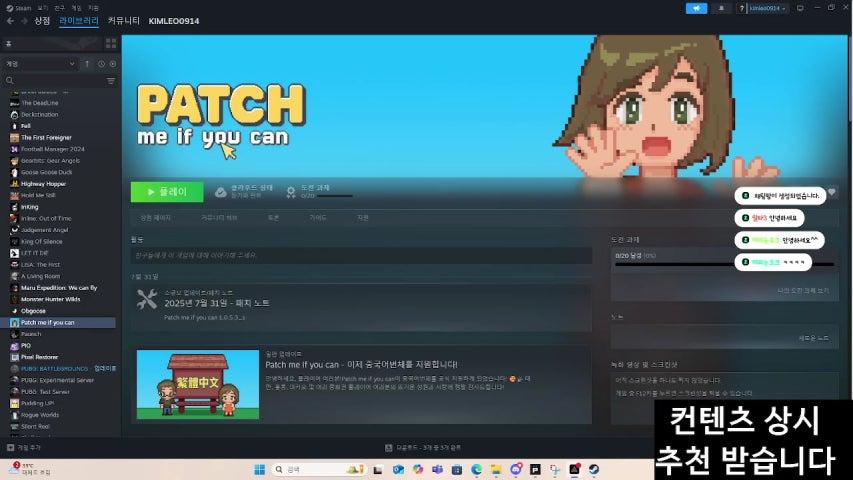This screenshot has width=853, height=480.
Task: Open the 토론 discussions tab
Action: point(273,218)
